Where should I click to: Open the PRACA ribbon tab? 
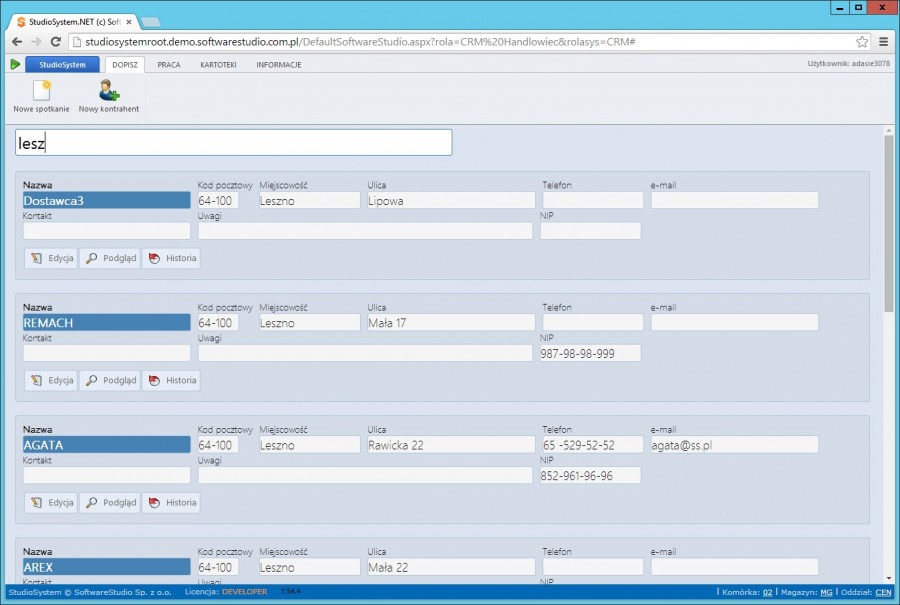click(x=169, y=65)
